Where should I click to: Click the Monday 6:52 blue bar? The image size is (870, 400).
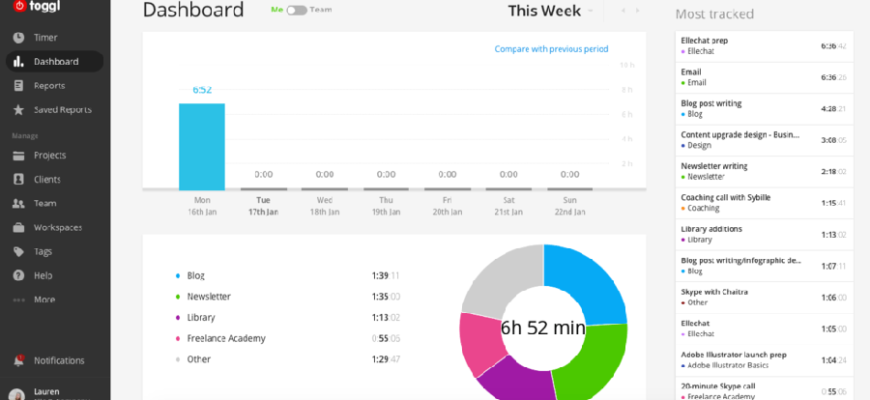coord(202,146)
